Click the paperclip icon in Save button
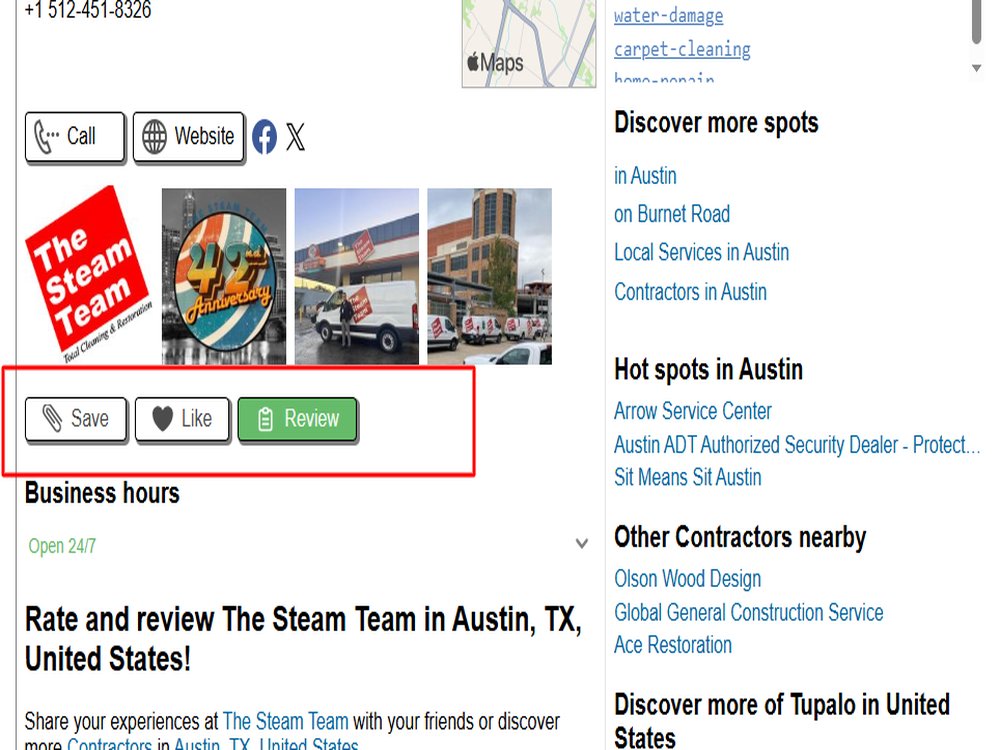The image size is (1000, 750). click(52, 418)
